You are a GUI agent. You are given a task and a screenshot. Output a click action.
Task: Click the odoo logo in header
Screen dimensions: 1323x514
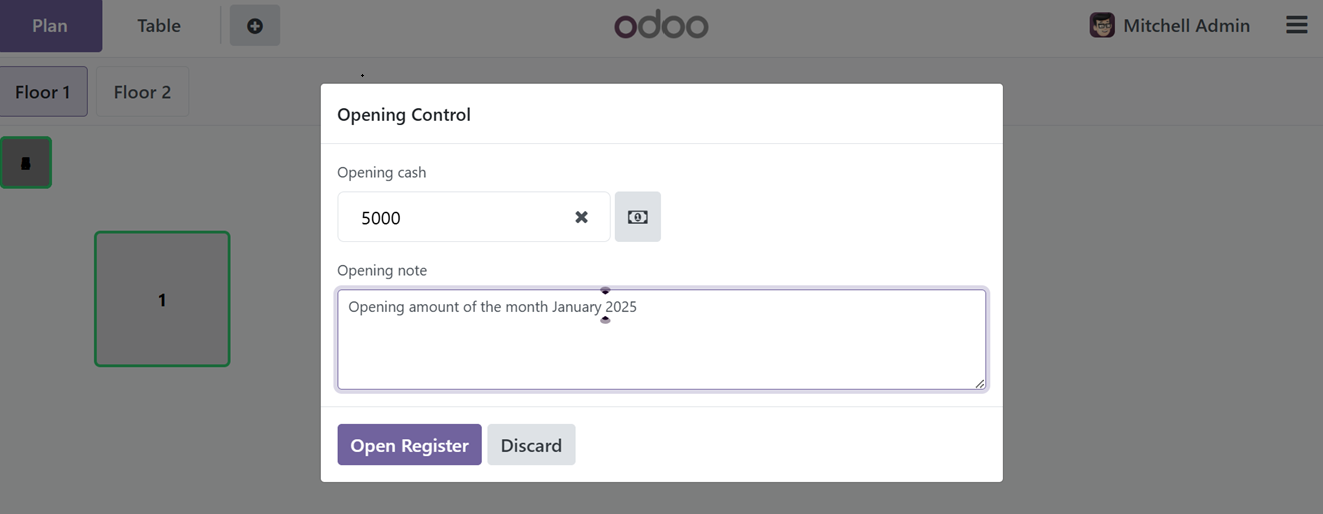[x=661, y=25]
